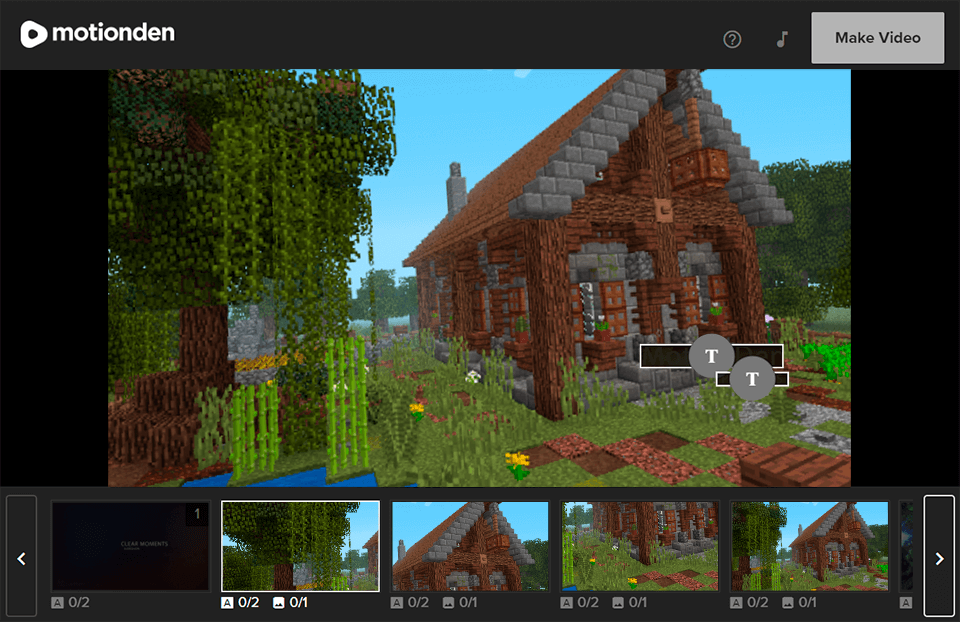Click the motionden play logo
Viewport: 960px width, 622px height.
(x=34, y=33)
